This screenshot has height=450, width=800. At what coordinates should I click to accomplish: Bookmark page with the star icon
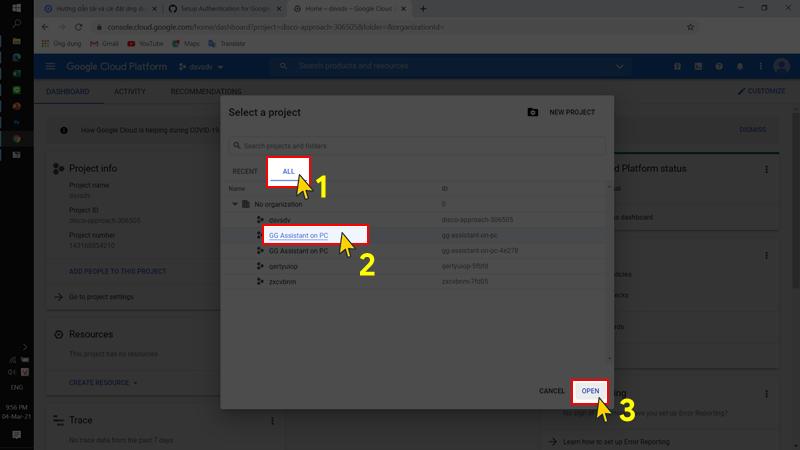coord(690,27)
